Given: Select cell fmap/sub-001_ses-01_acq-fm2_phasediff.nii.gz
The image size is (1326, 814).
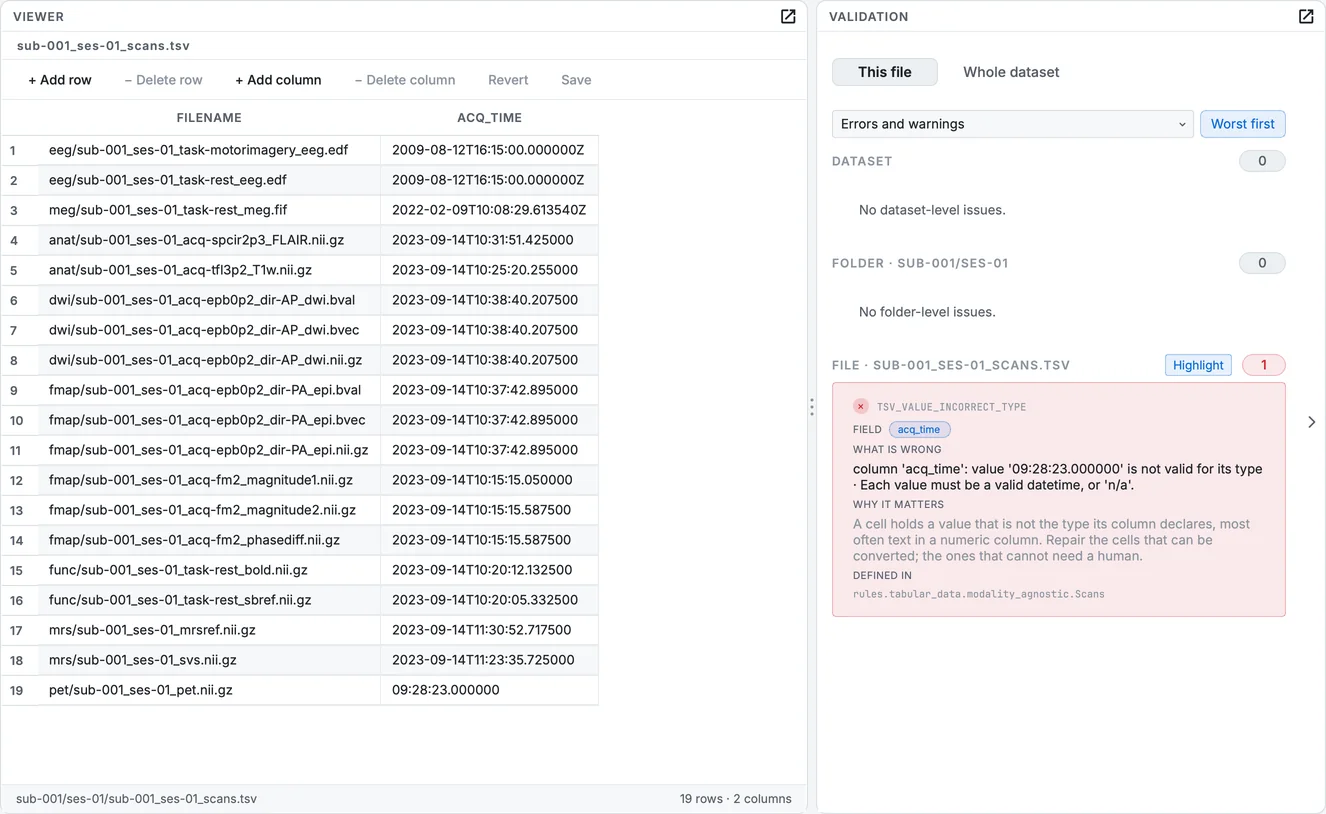Looking at the screenshot, I should click(x=209, y=540).
